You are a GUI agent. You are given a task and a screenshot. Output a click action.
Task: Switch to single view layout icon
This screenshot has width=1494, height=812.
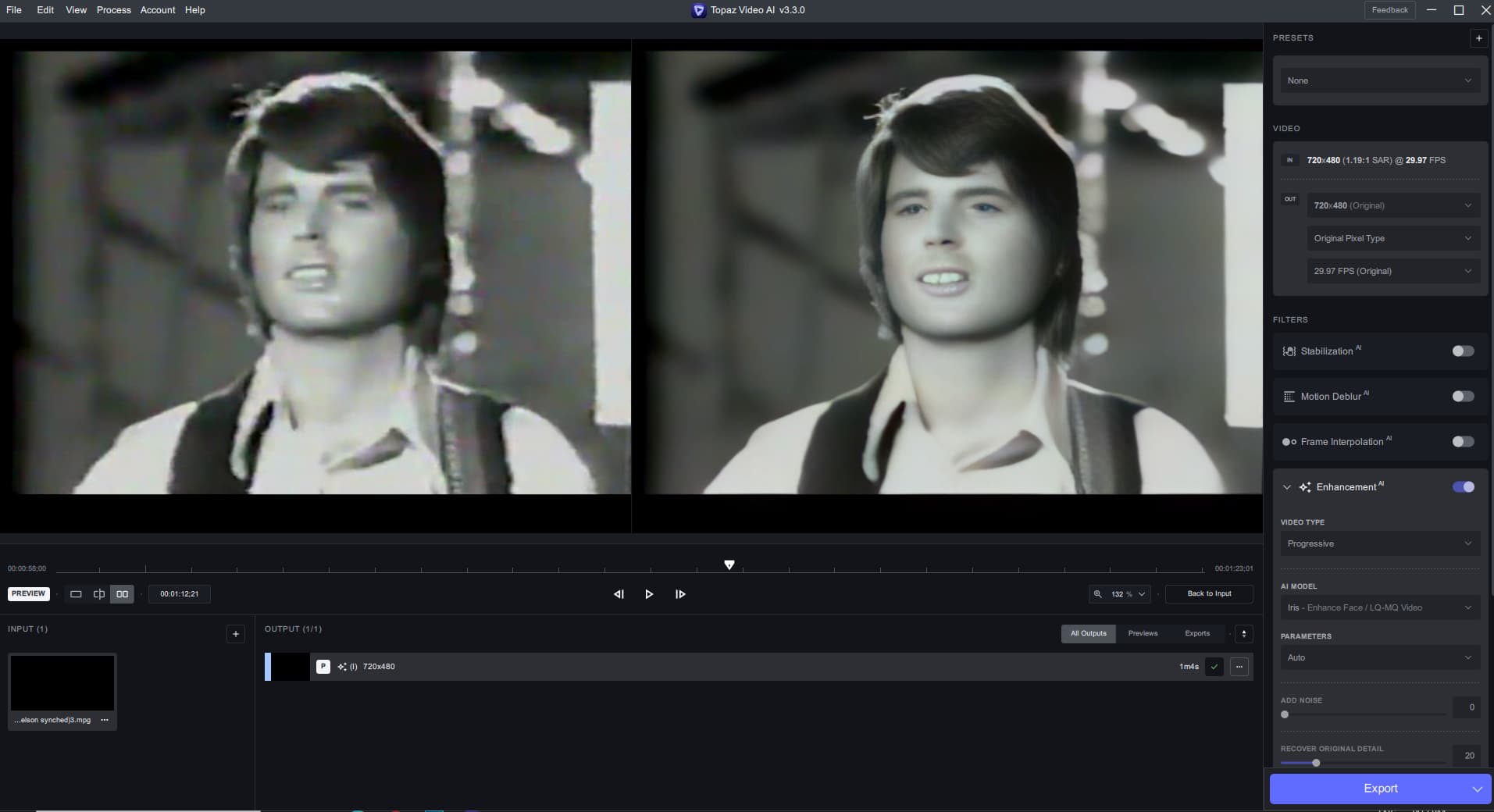pyautogui.click(x=76, y=594)
